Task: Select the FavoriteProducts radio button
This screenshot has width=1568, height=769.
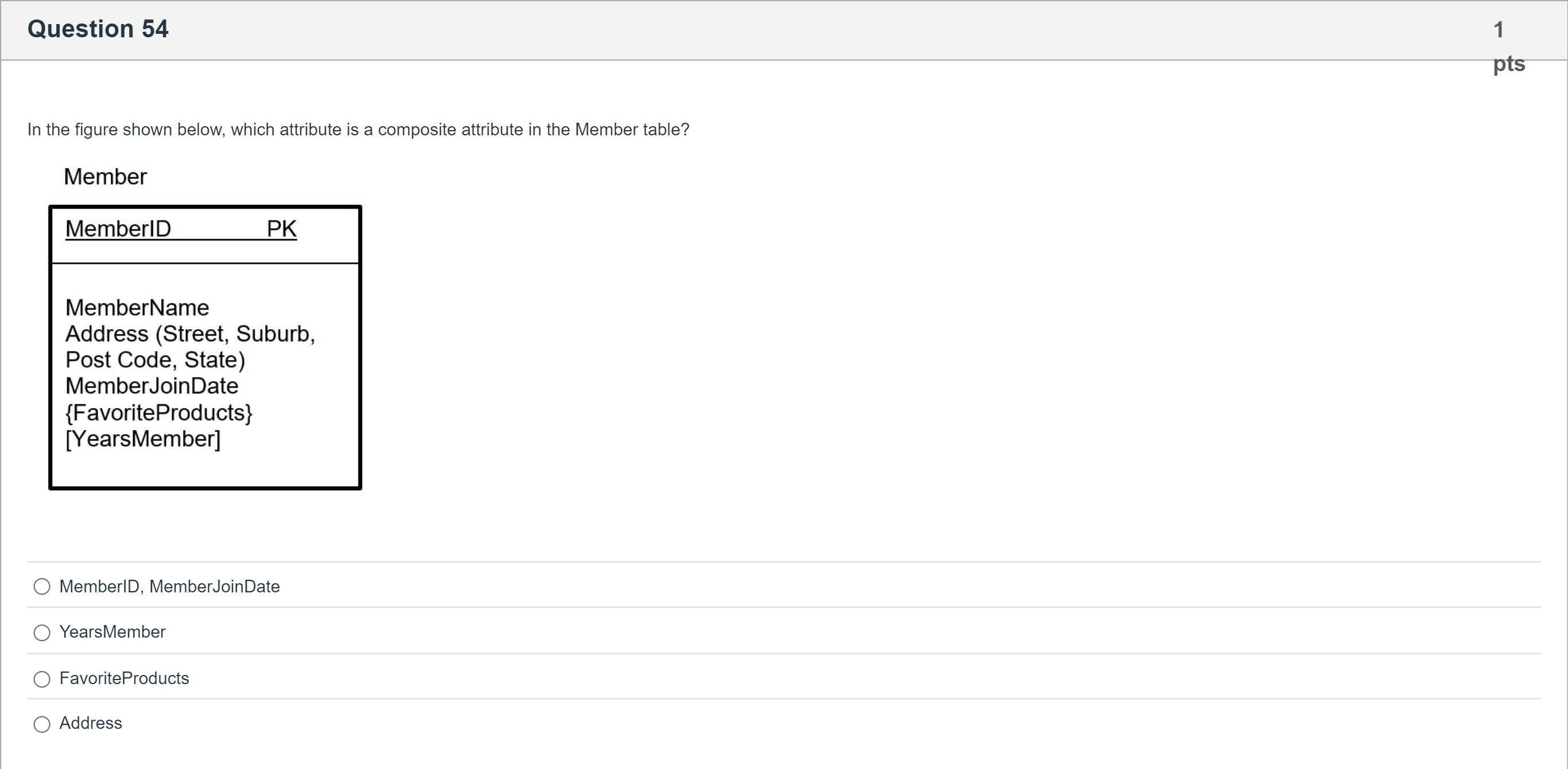Action: pyautogui.click(x=42, y=679)
